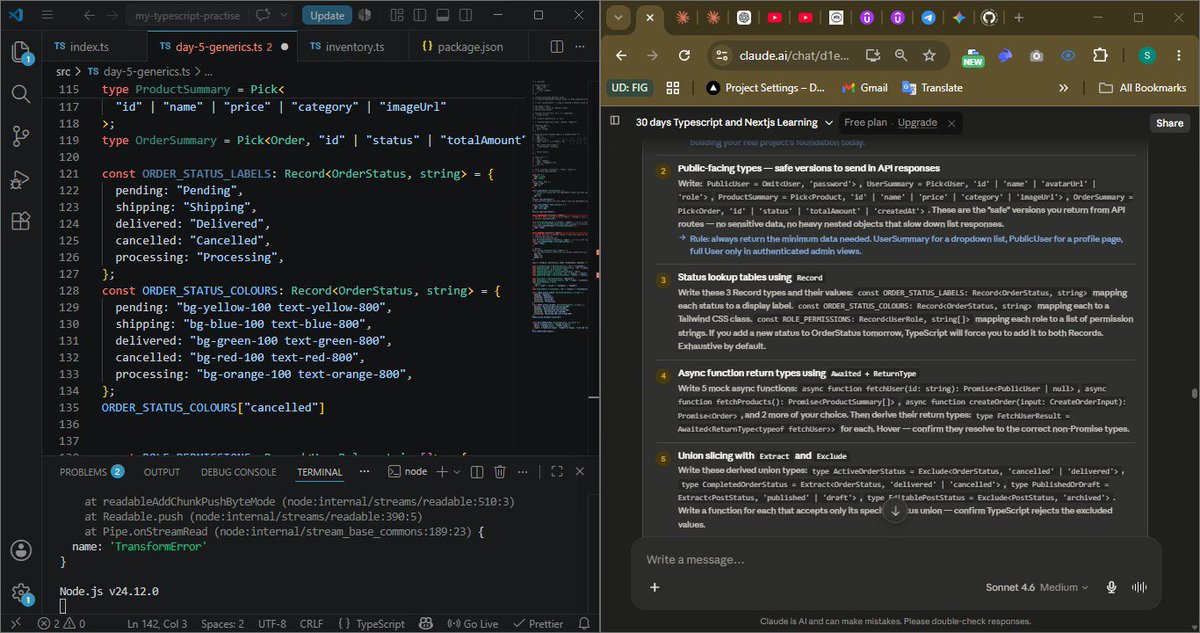
Task: Kill the terminal with trash icon
Action: [x=500, y=471]
